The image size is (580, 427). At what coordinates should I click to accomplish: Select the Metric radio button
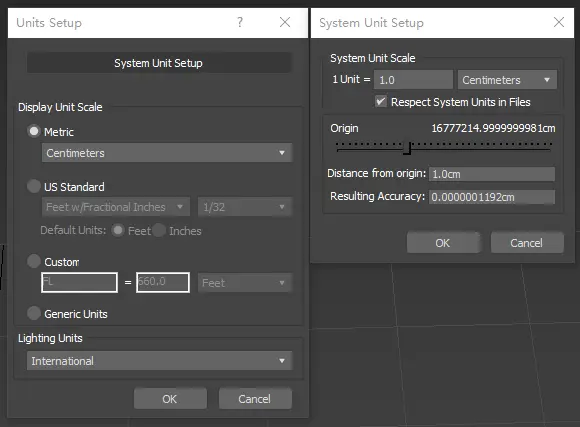pyautogui.click(x=34, y=131)
